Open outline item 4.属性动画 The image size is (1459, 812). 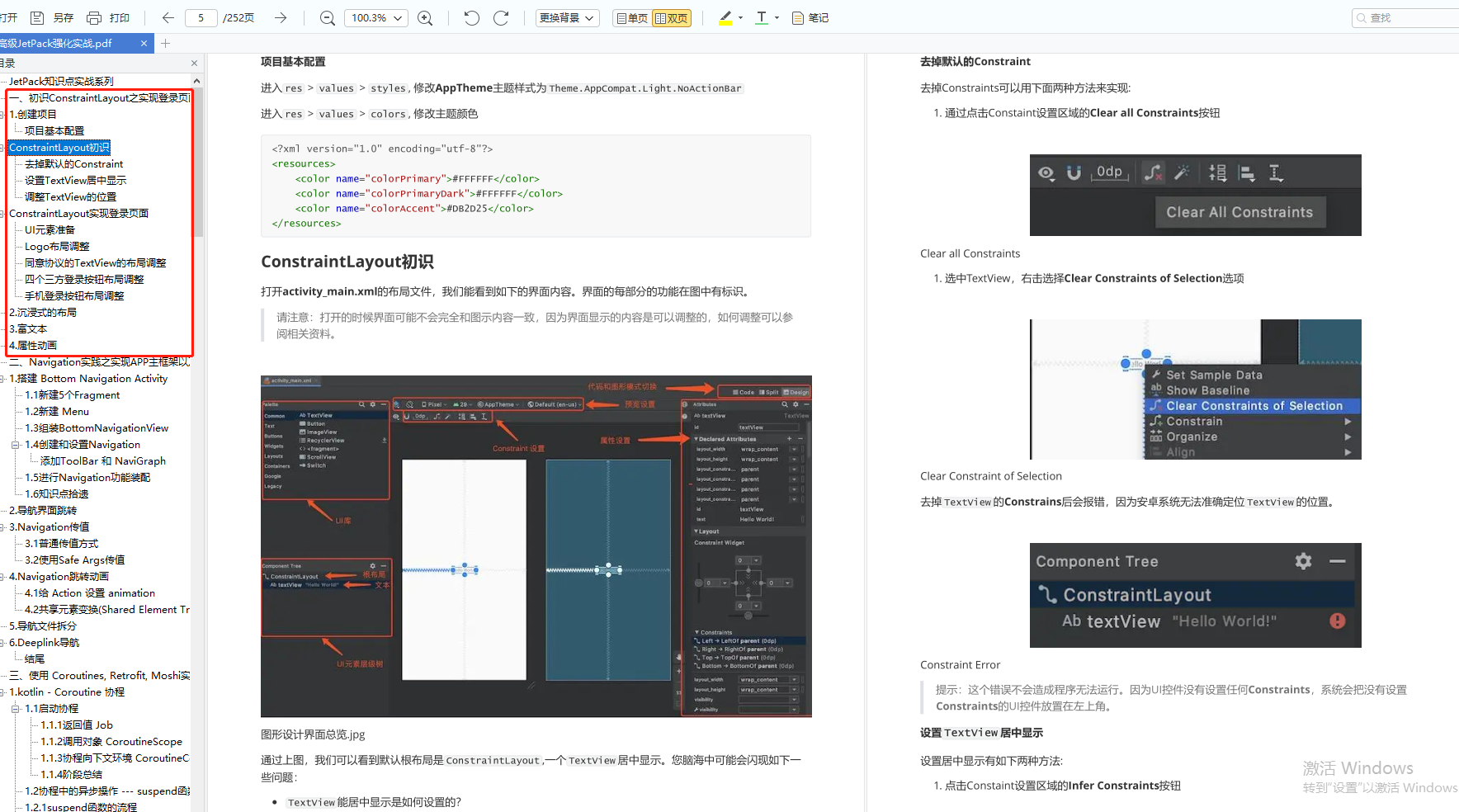33,345
